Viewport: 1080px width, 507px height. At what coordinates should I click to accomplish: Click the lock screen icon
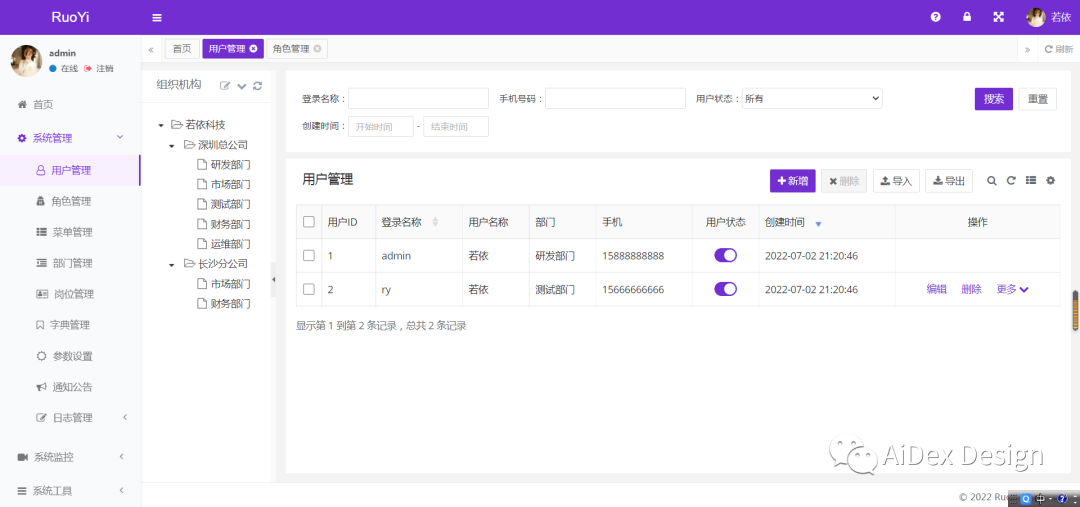967,17
